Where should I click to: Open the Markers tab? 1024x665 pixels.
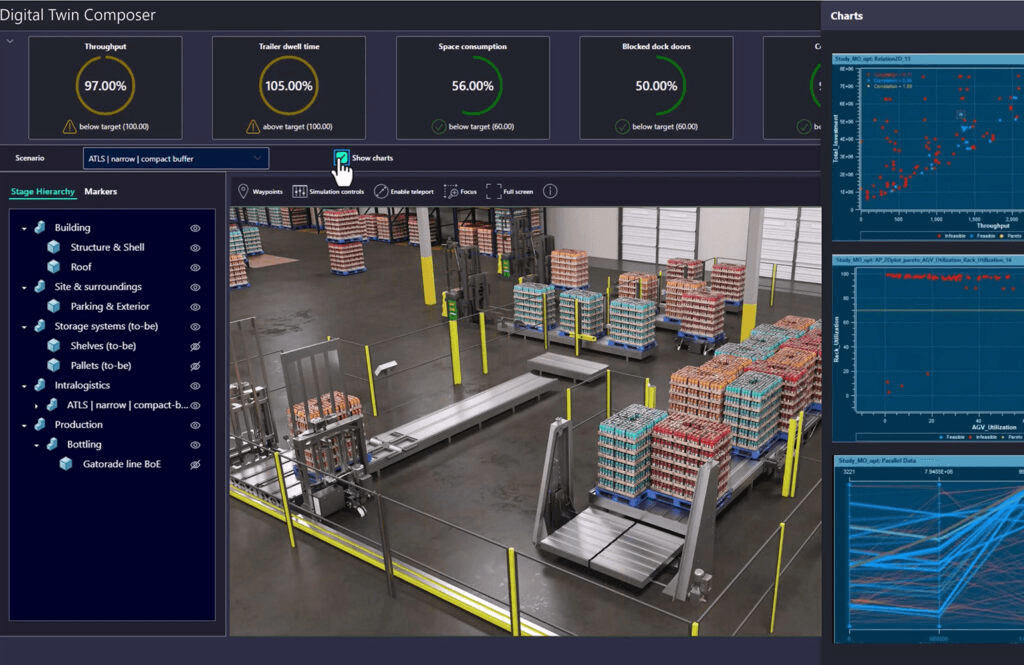click(101, 191)
